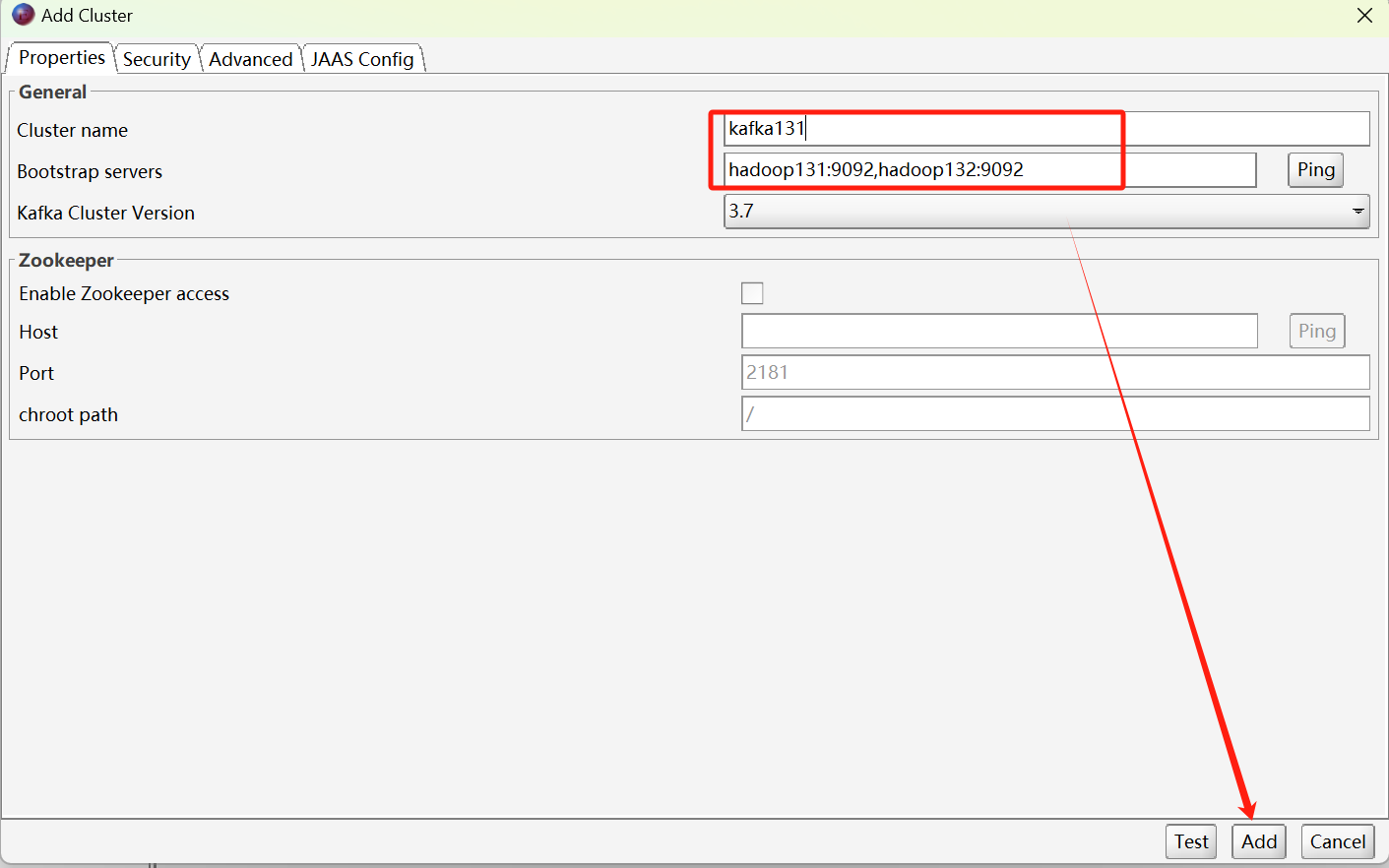The image size is (1389, 868).
Task: Click the Test button
Action: tap(1191, 841)
